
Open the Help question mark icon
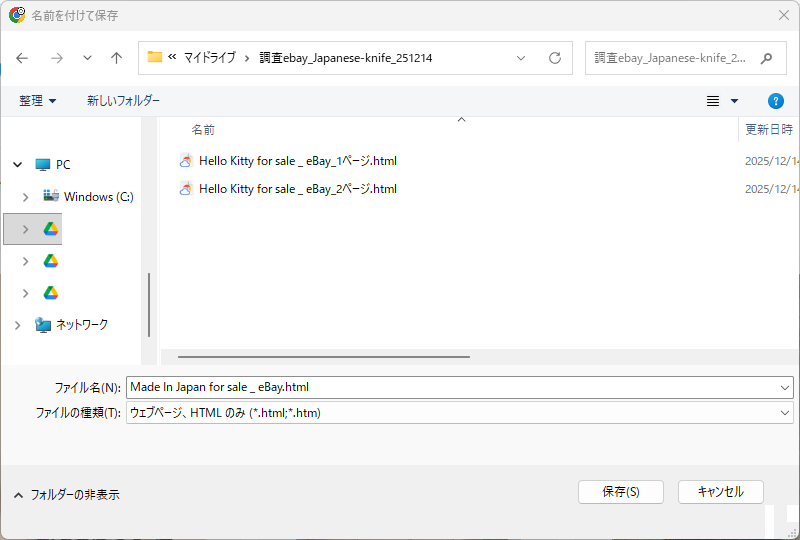775,101
